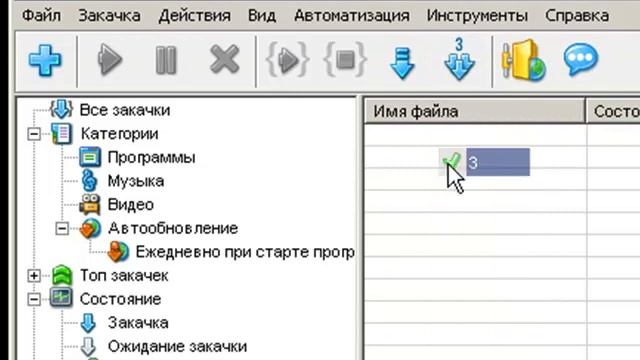Expand the Топ закачек tree node
This screenshot has height=360, width=640.
coord(34,276)
